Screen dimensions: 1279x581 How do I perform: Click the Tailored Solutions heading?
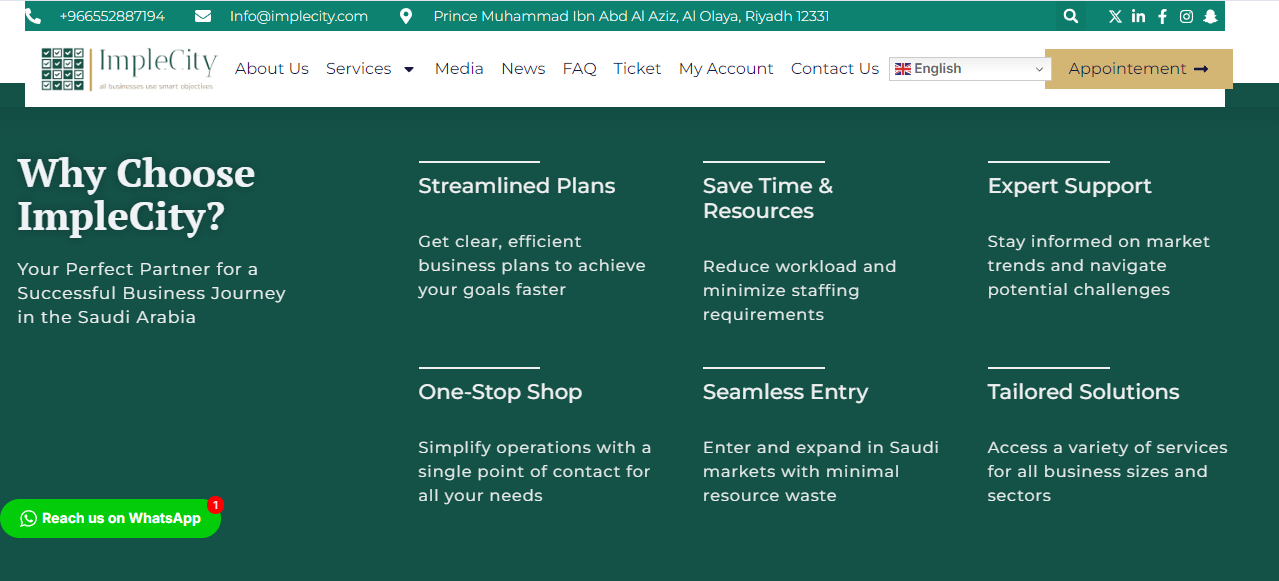pyautogui.click(x=1083, y=392)
